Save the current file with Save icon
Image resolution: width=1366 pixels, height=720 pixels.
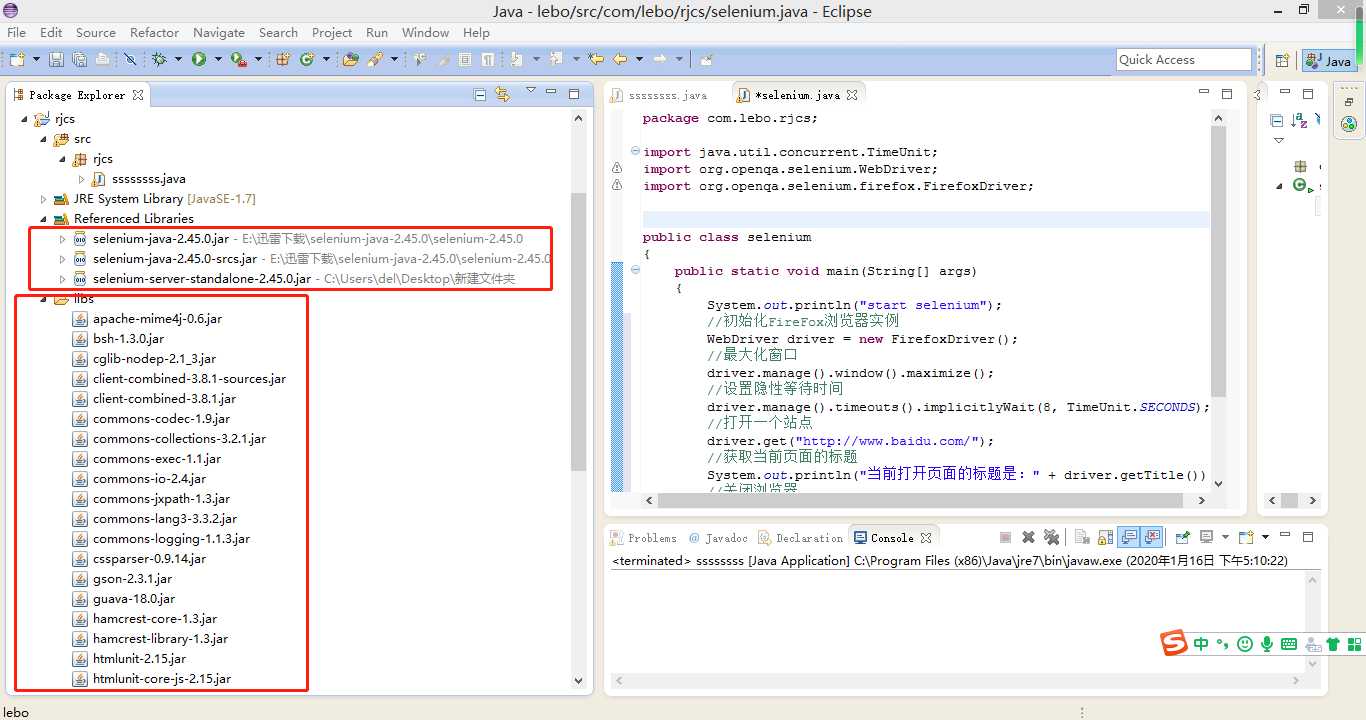point(56,60)
